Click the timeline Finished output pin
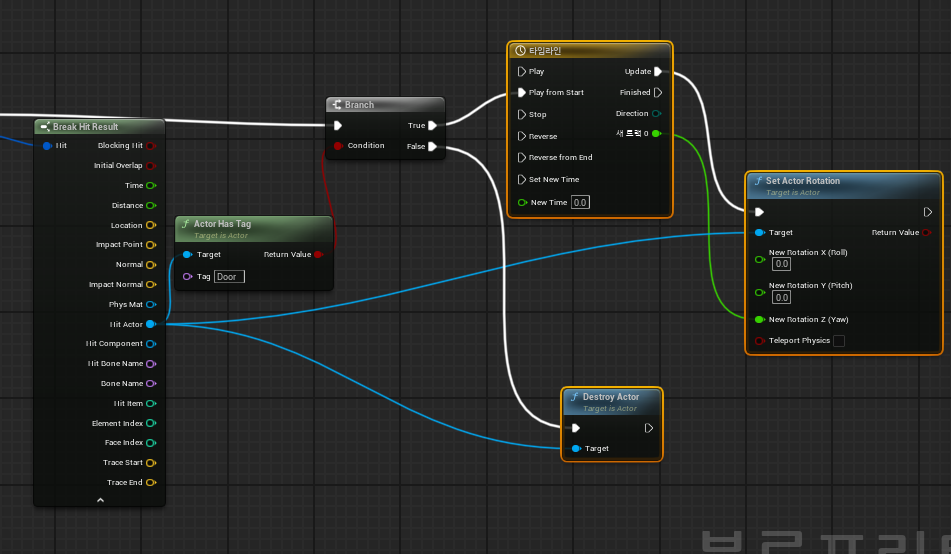 [658, 93]
